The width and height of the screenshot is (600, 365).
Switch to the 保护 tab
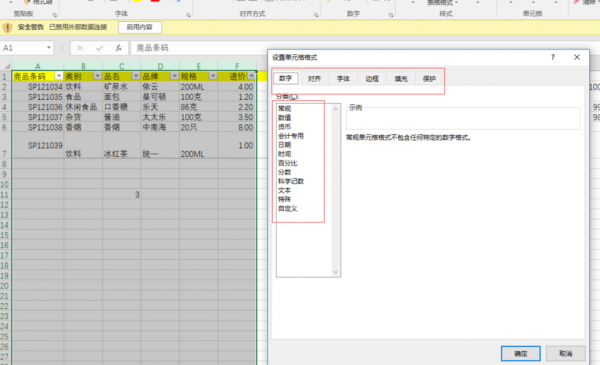(429, 79)
